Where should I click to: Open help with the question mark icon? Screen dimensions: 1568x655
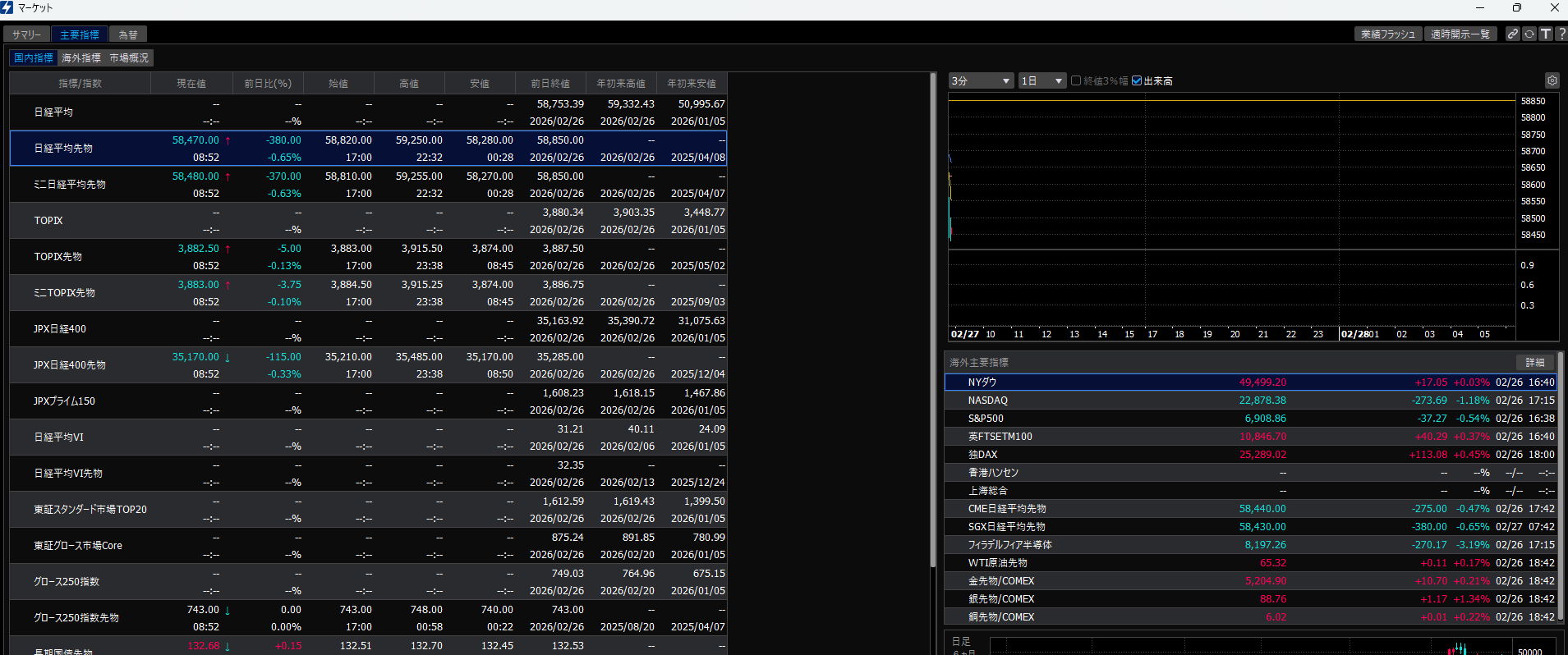(x=1561, y=34)
